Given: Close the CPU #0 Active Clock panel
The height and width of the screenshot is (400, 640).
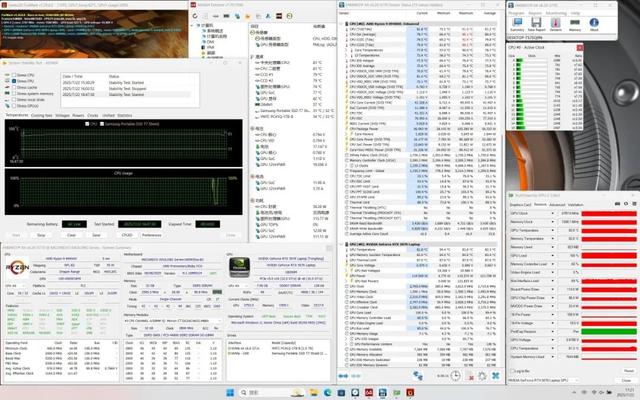Looking at the screenshot, I should [579, 47].
